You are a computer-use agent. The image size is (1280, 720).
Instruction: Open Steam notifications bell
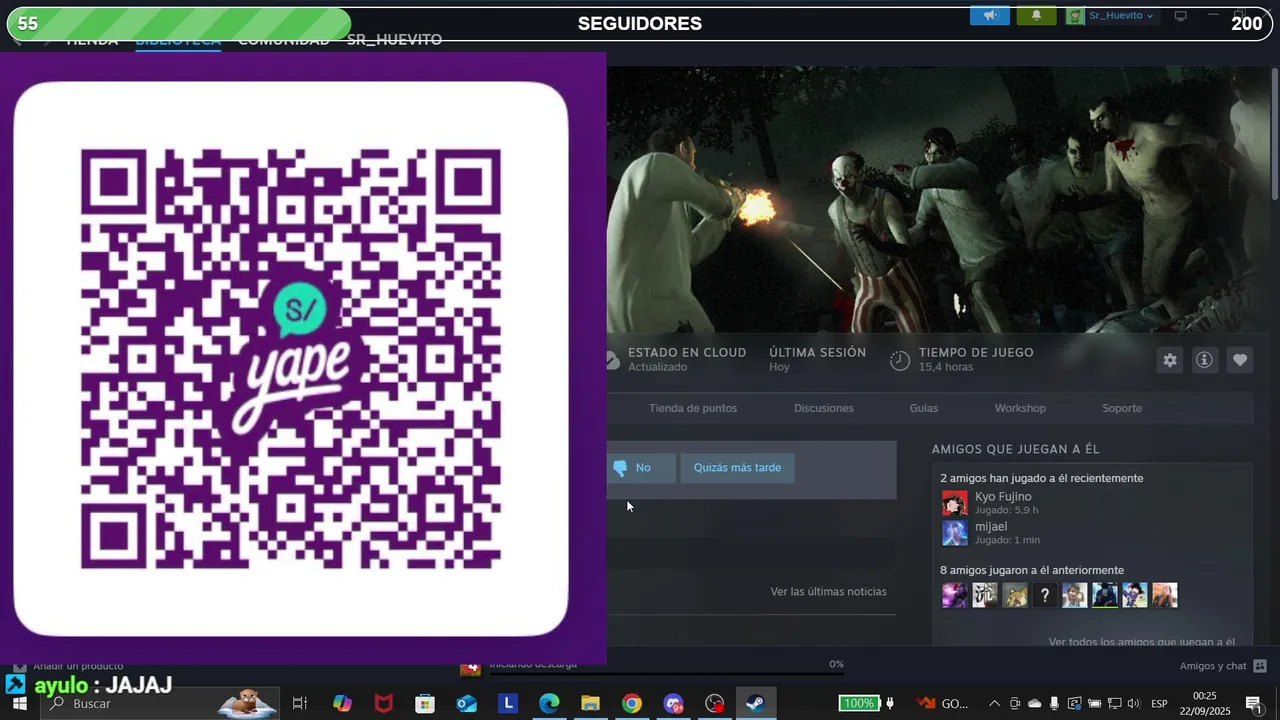click(x=1036, y=15)
